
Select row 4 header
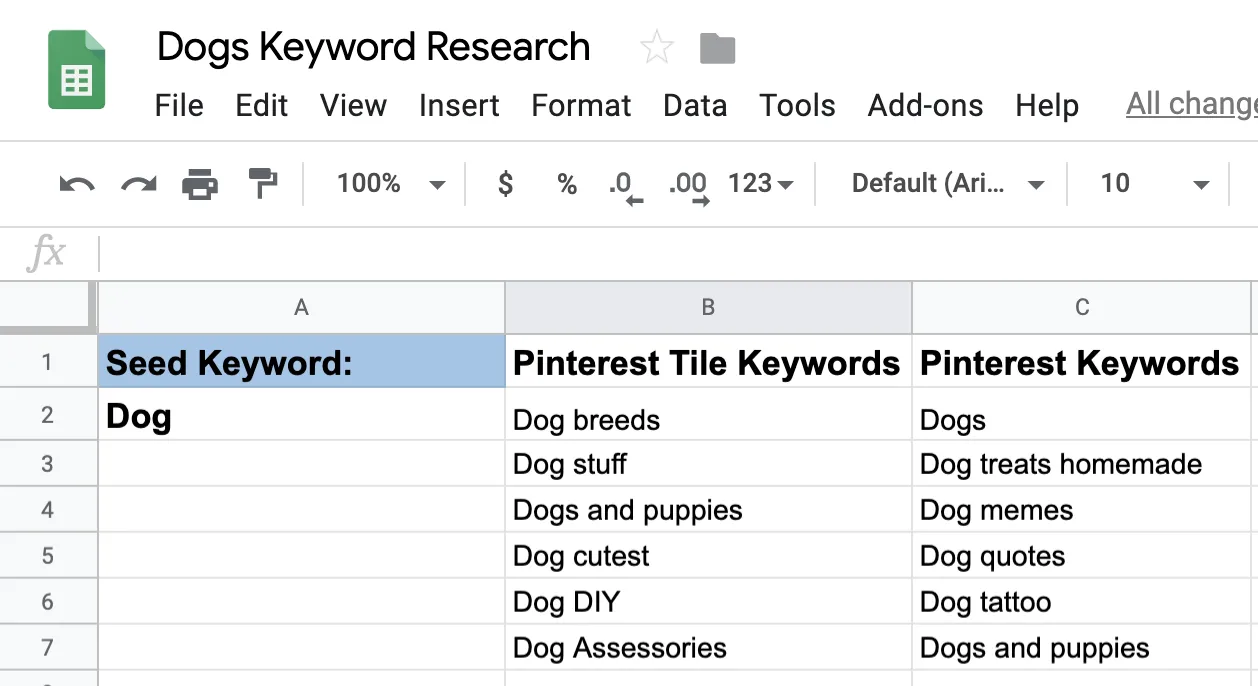[48, 510]
